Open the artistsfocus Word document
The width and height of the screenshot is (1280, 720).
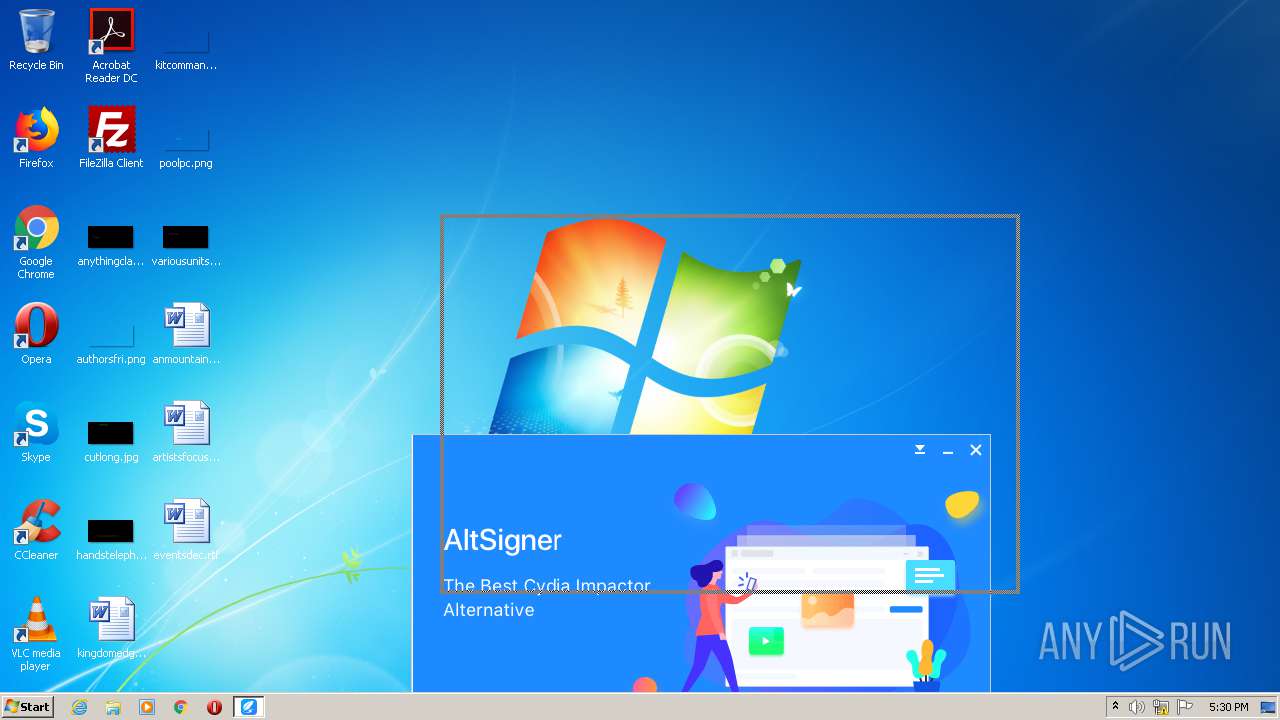coord(186,432)
